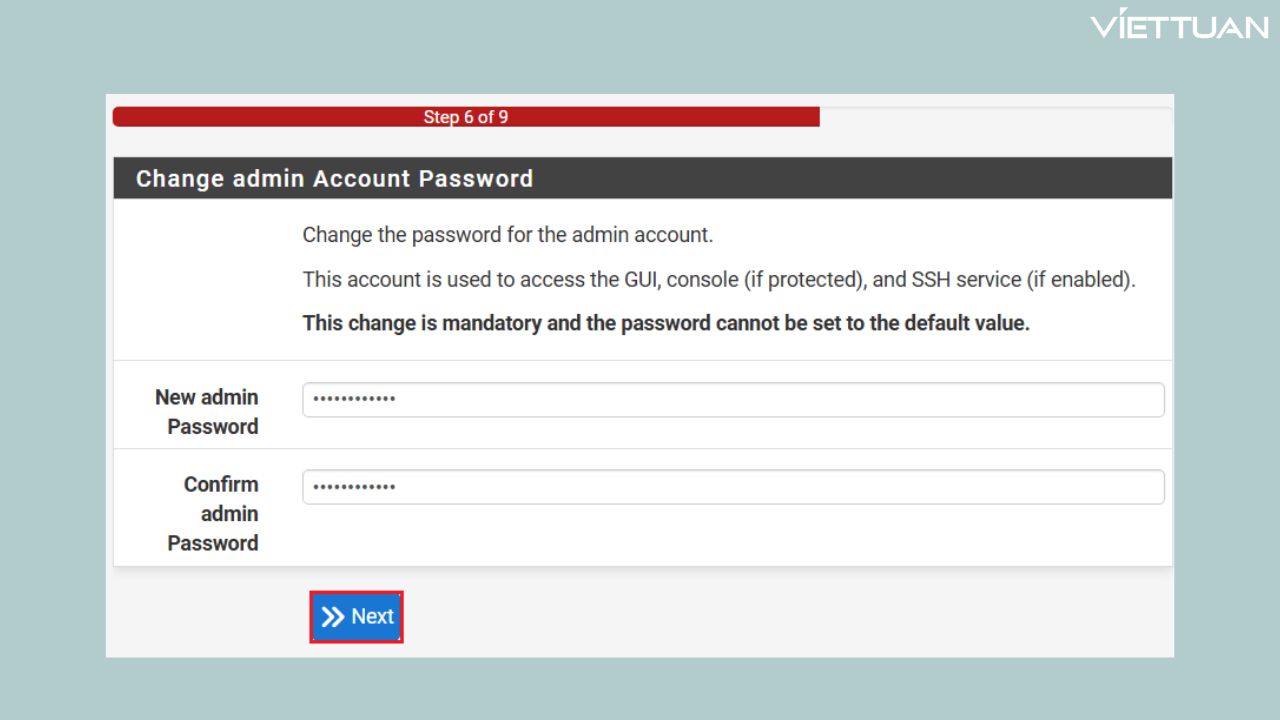Click the "Change admin Account Password" header
The height and width of the screenshot is (720, 1280).
tap(334, 179)
